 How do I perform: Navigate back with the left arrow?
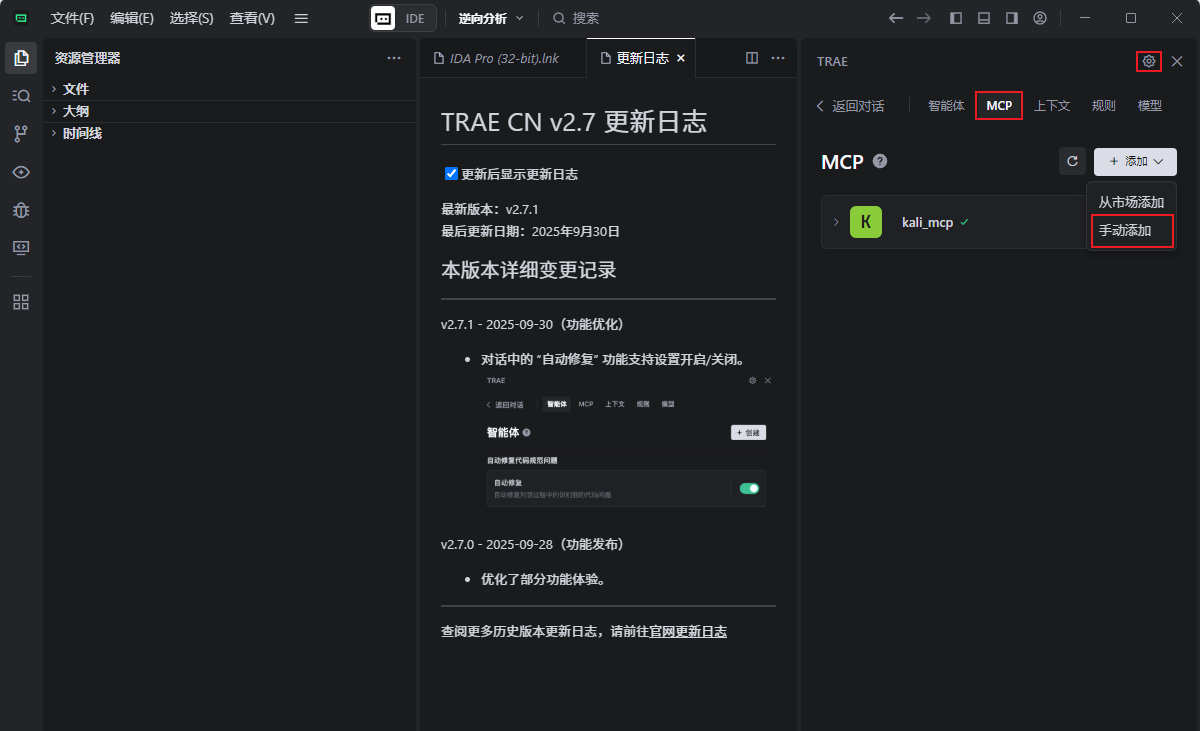pos(896,18)
